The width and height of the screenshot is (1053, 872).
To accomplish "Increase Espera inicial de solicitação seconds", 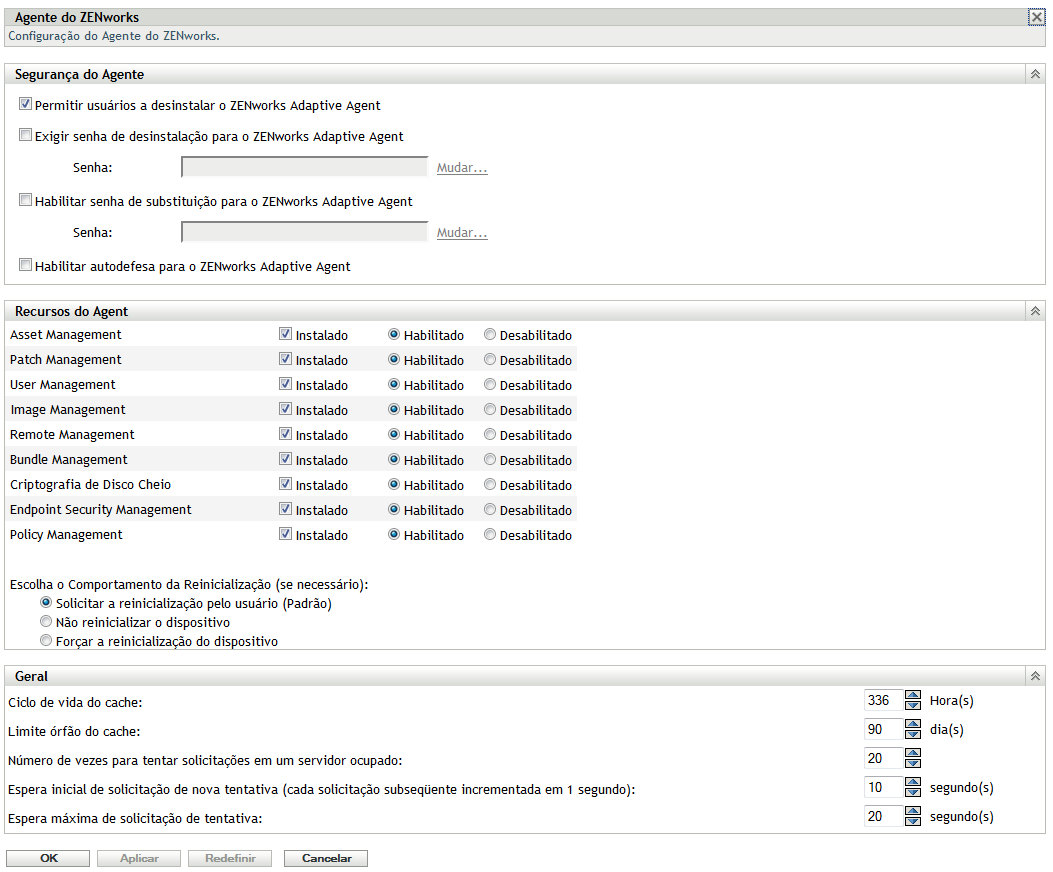I will point(913,782).
